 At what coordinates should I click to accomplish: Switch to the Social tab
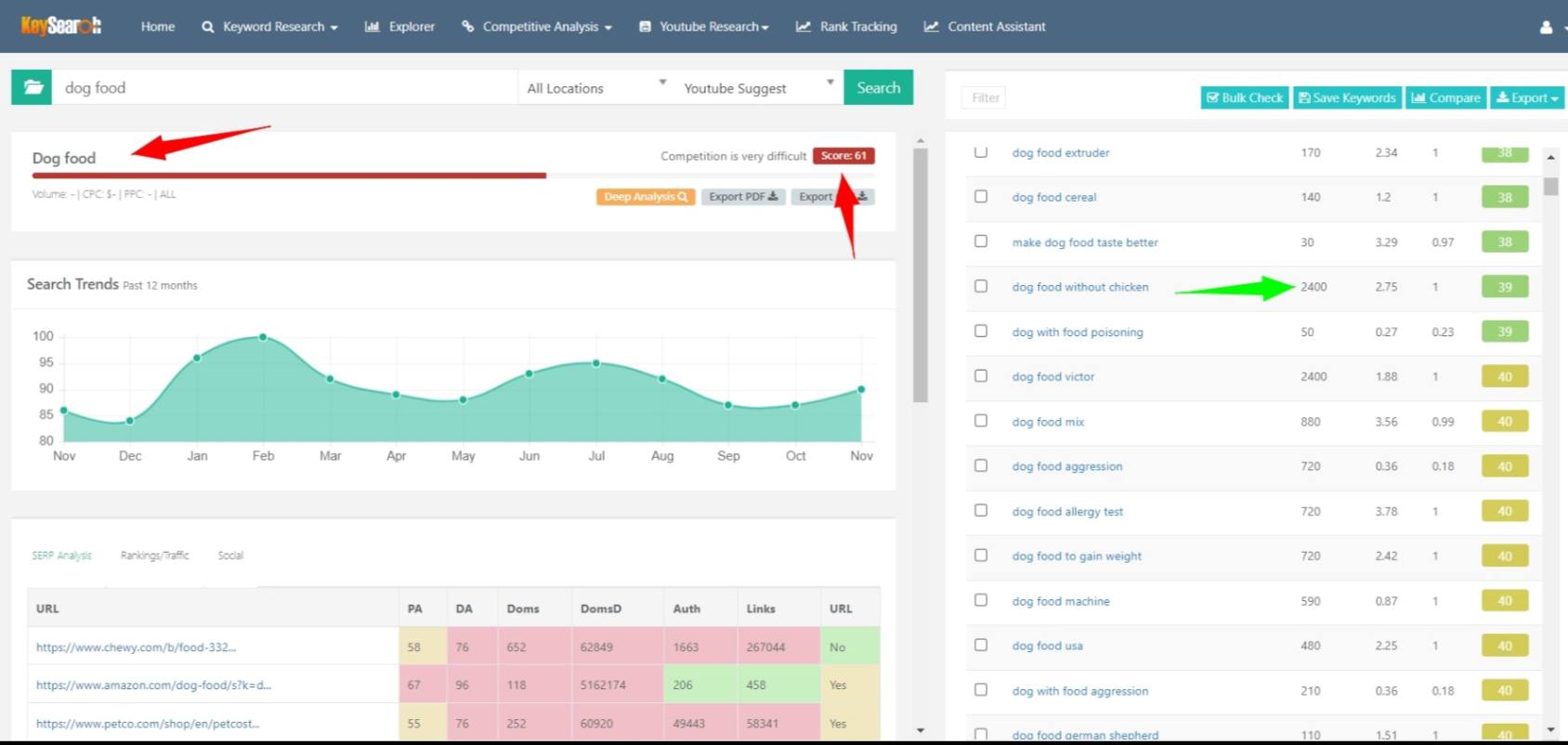pyautogui.click(x=230, y=555)
